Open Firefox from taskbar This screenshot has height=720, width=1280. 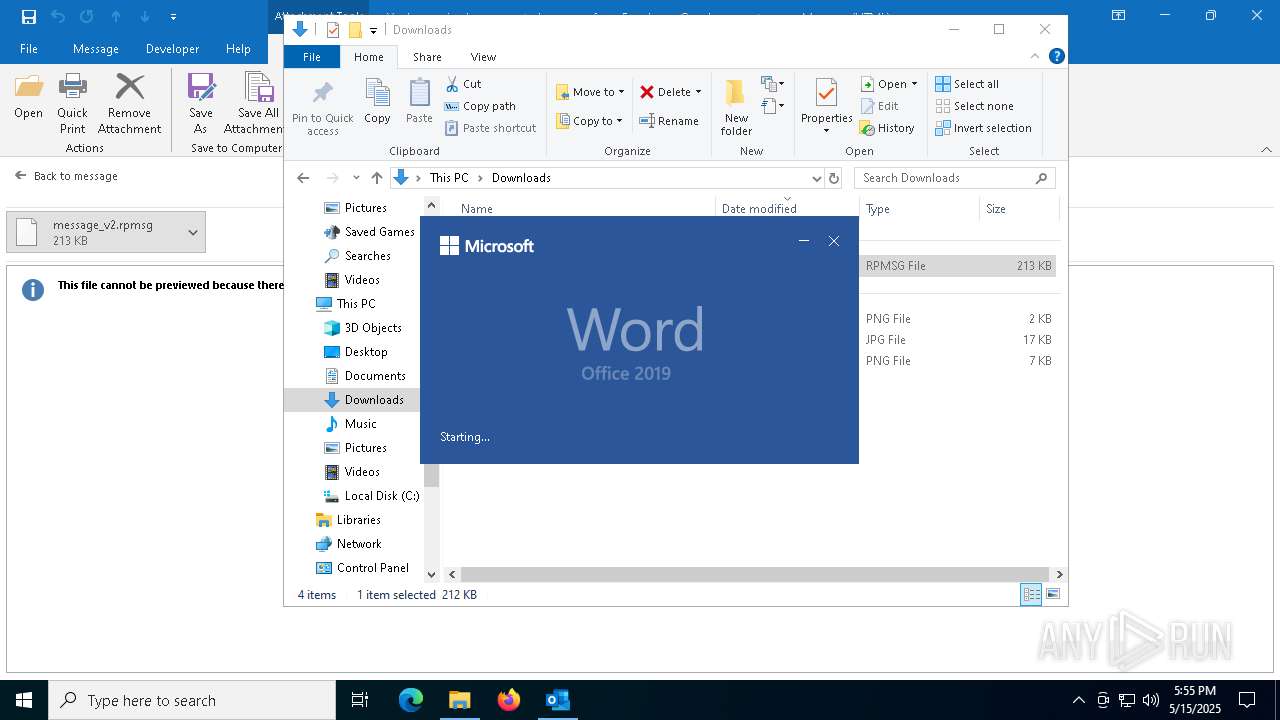click(509, 700)
